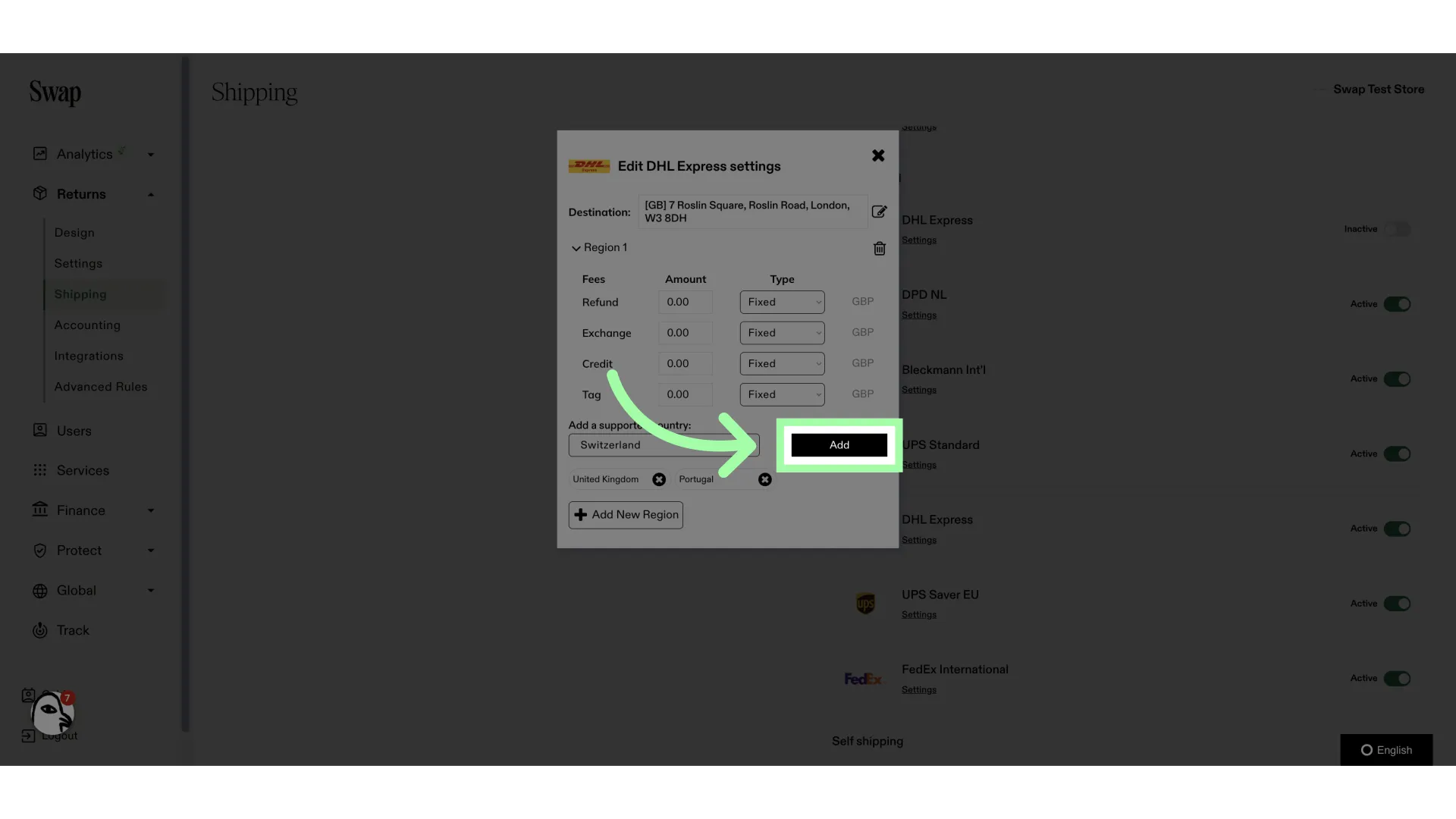Open the English language selector

(x=1386, y=750)
